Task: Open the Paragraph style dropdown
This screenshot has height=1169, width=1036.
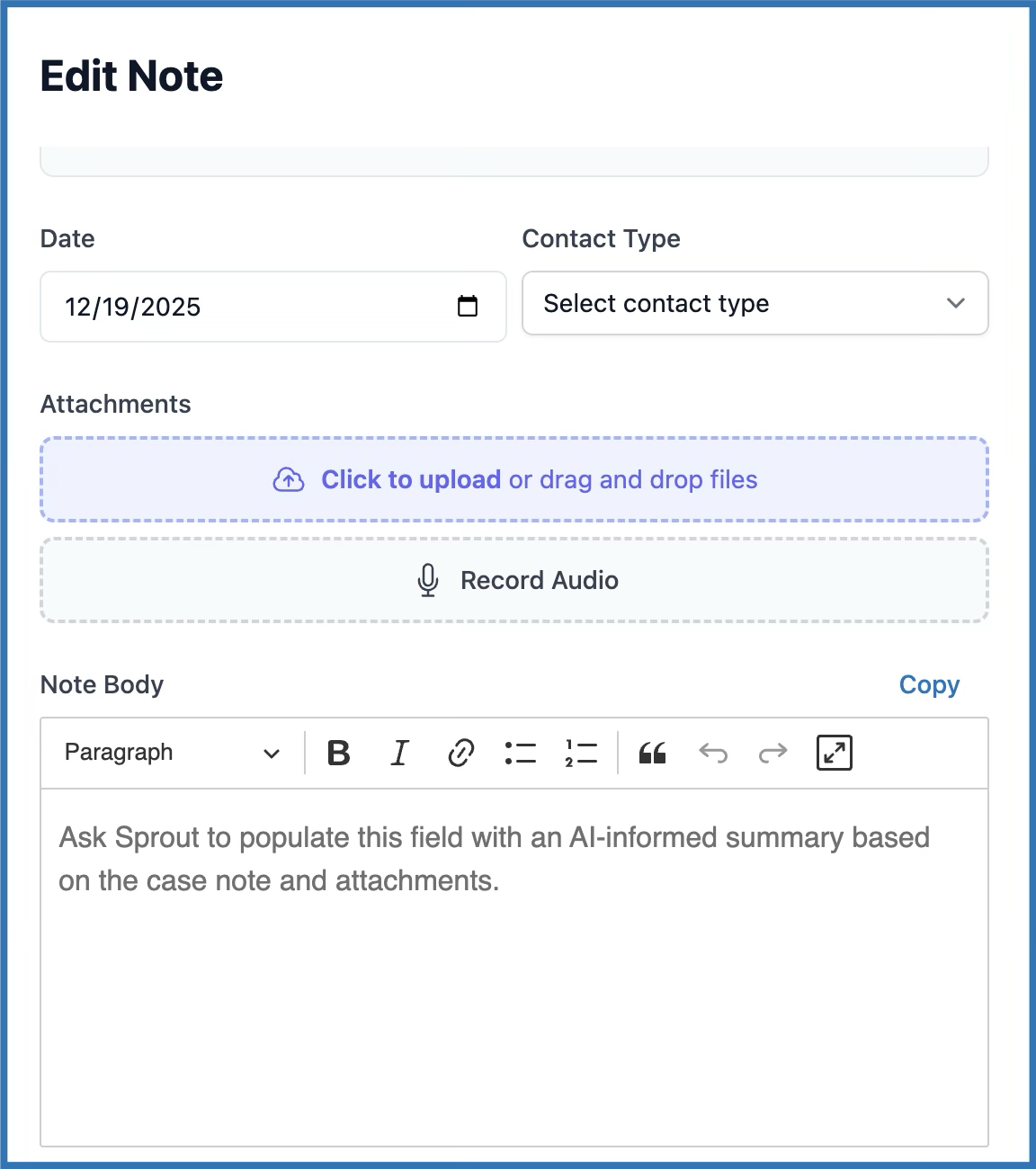Action: (172, 753)
